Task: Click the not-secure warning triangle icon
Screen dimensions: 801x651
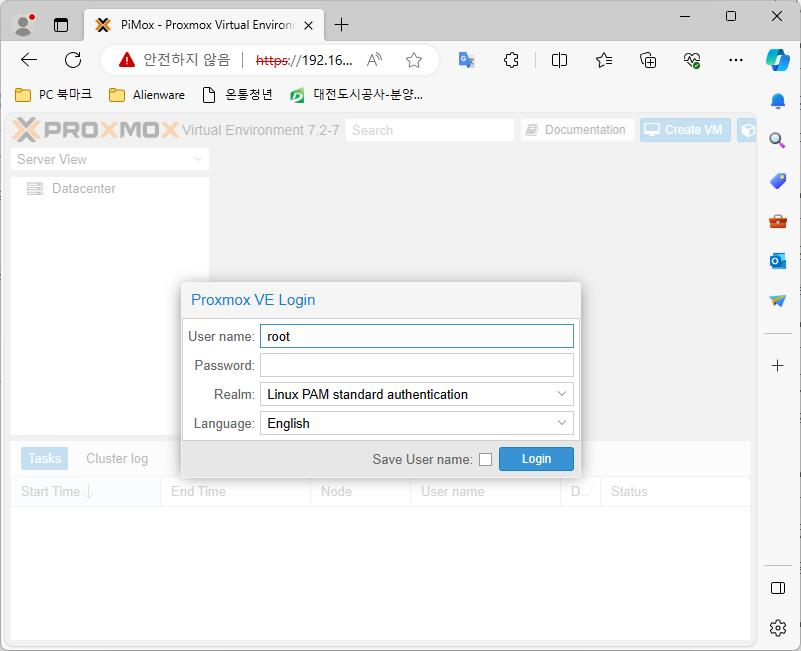Action: coord(127,60)
